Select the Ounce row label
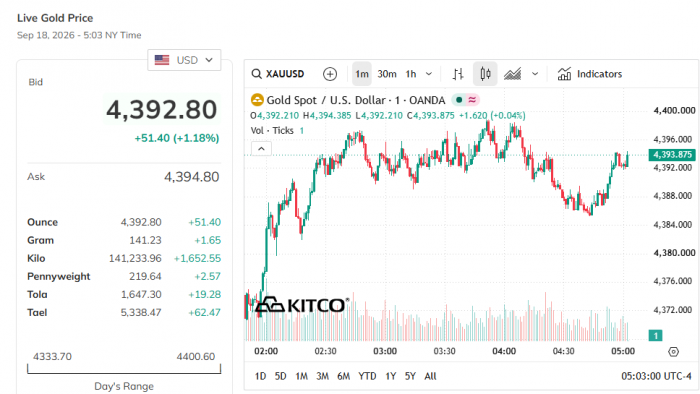The width and height of the screenshot is (700, 394). [x=42, y=222]
